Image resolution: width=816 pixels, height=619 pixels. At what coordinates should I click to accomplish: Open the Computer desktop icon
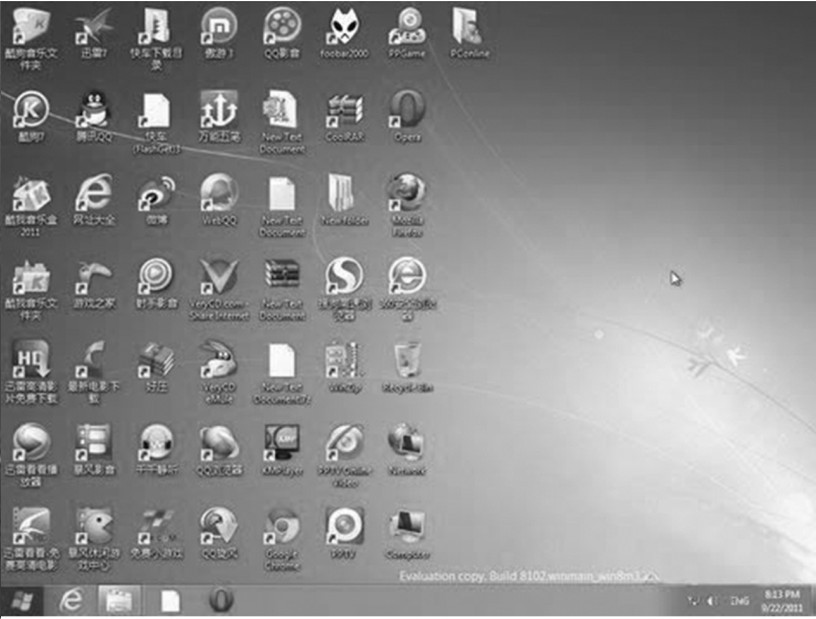pos(407,534)
